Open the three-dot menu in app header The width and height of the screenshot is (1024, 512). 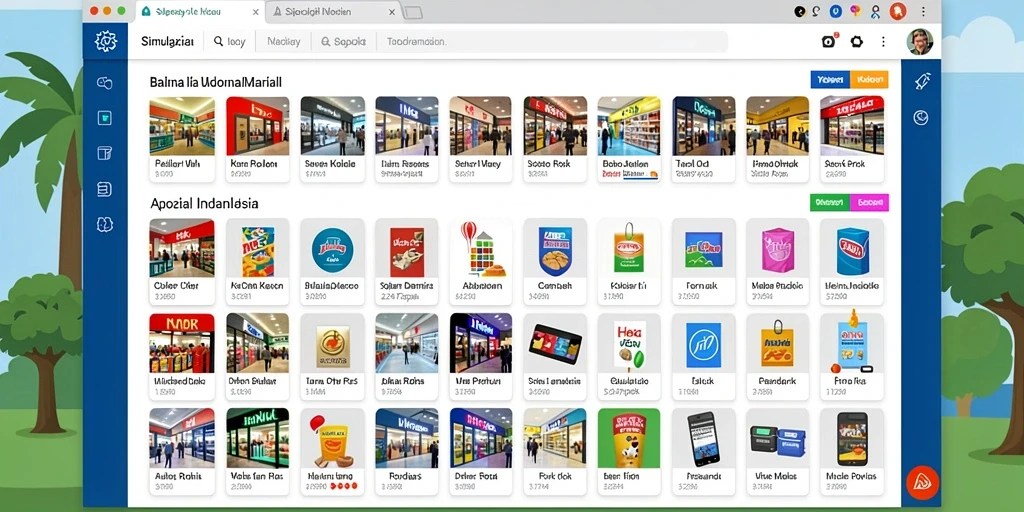click(x=884, y=42)
